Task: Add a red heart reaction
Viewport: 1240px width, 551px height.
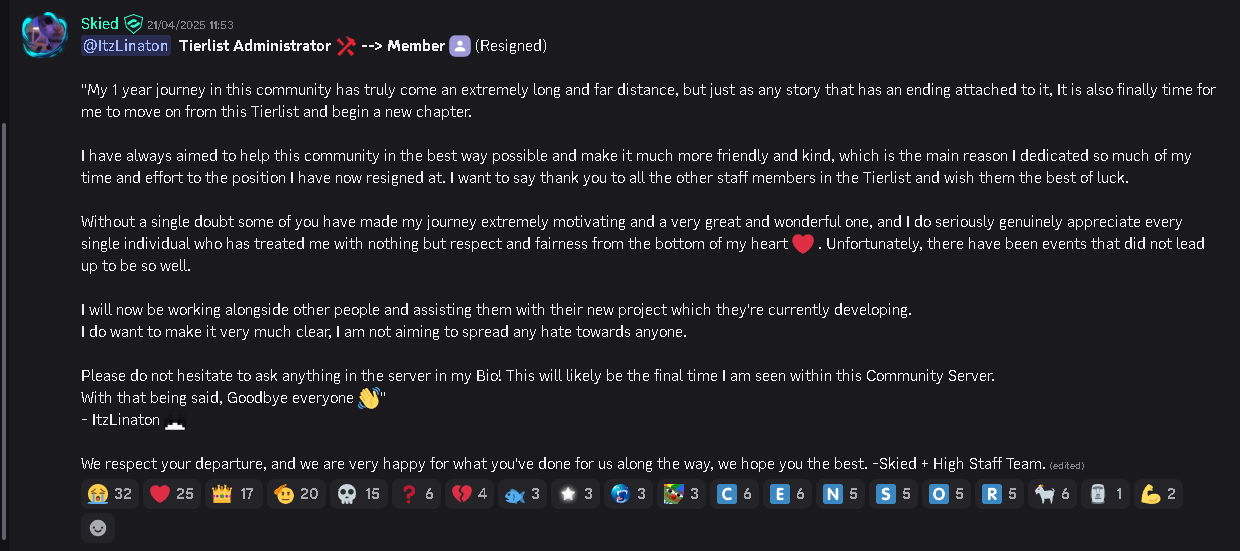Action: pyautogui.click(x=172, y=494)
